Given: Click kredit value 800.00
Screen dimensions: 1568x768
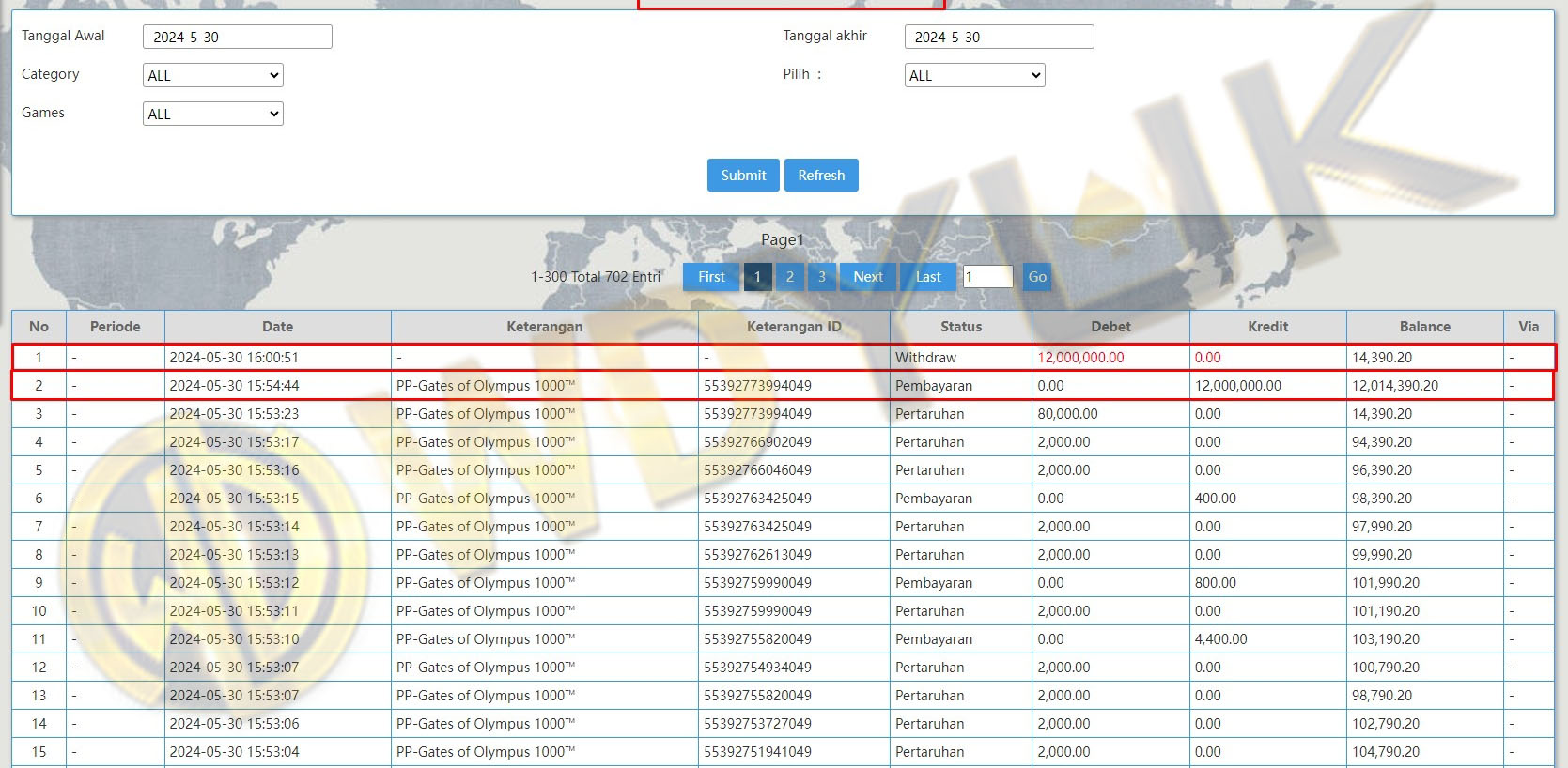Looking at the screenshot, I should point(1216,583).
